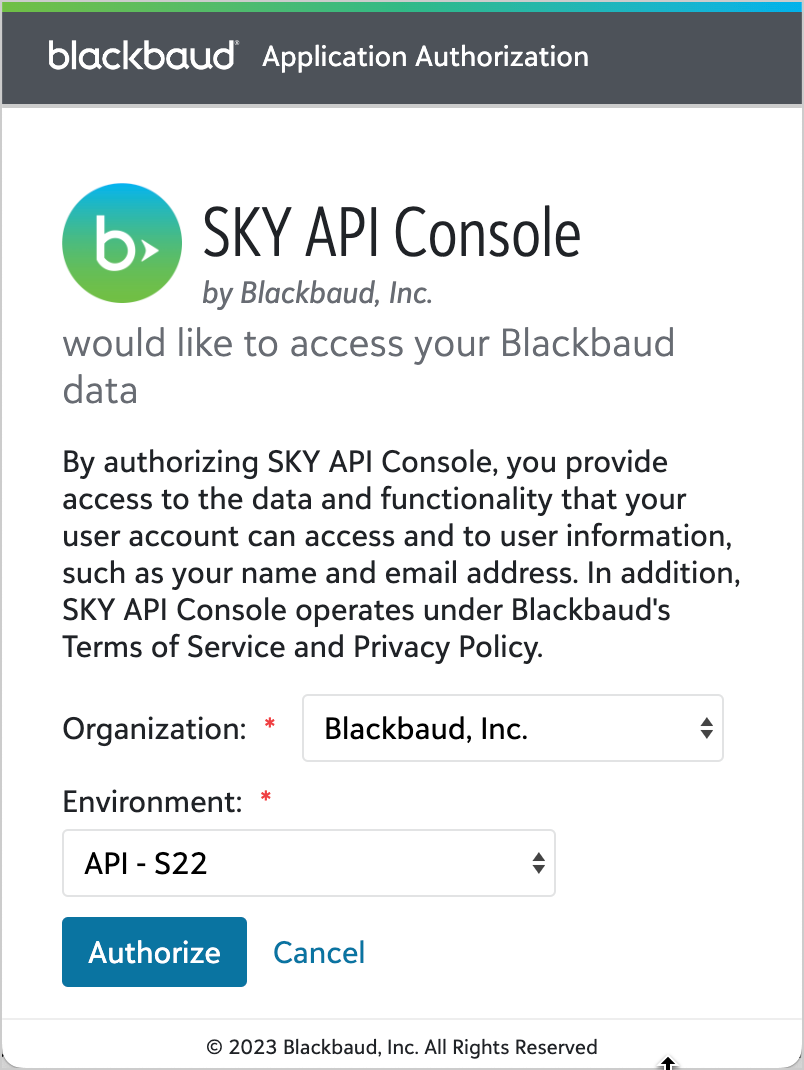Click the Cancel link
This screenshot has width=804, height=1070.
[x=319, y=952]
